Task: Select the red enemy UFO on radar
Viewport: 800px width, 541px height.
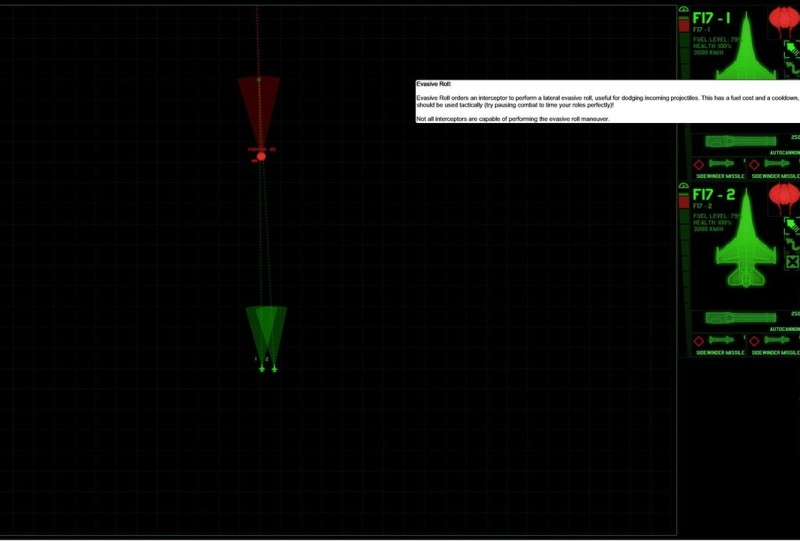Action: (261, 156)
